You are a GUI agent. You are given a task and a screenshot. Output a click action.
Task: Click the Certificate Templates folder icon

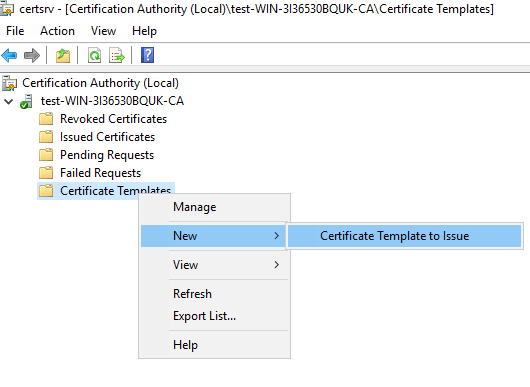click(x=46, y=191)
